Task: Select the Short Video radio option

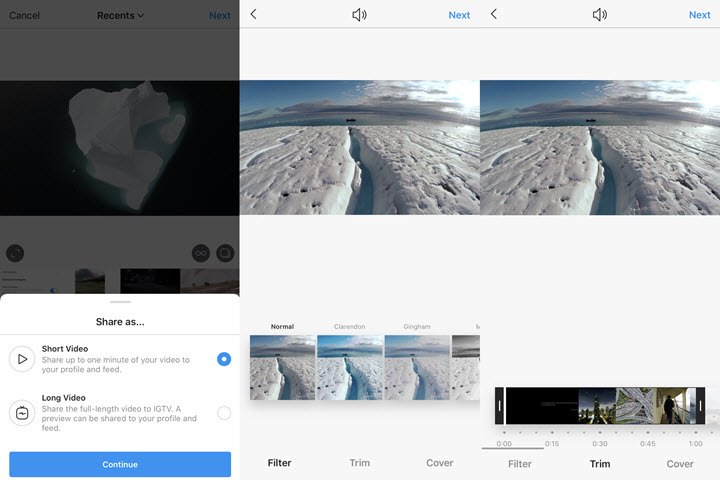Action: point(224,359)
